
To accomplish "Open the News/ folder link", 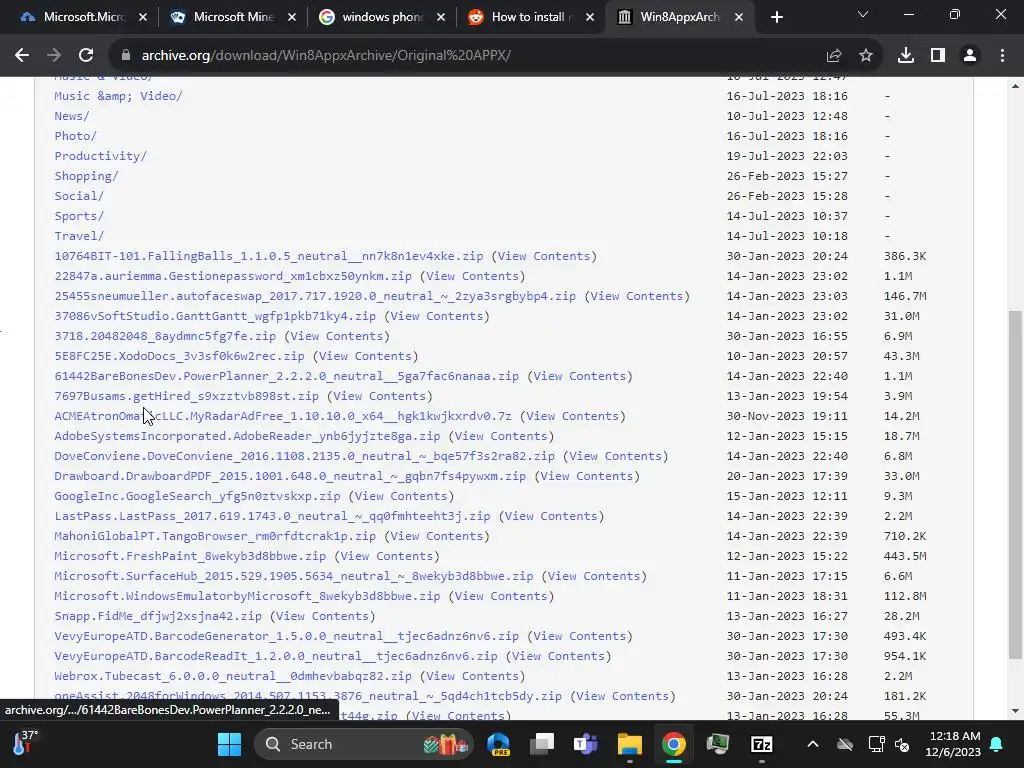I will click(x=72, y=116).
